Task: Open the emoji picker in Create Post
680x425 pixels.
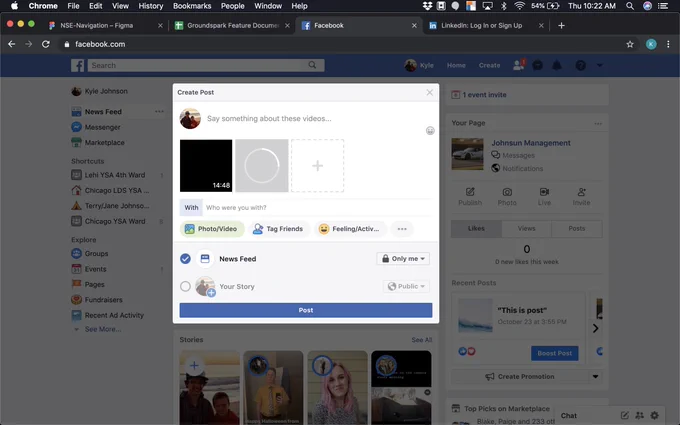Action: tap(430, 131)
